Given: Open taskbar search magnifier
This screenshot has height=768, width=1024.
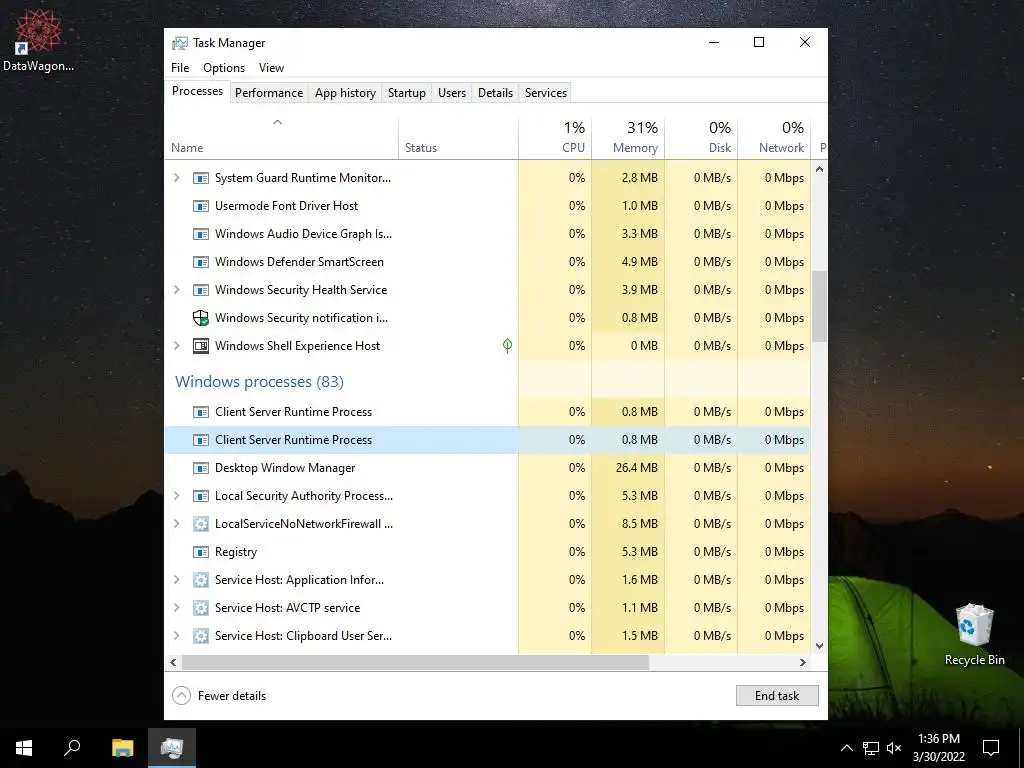Looking at the screenshot, I should [x=72, y=748].
